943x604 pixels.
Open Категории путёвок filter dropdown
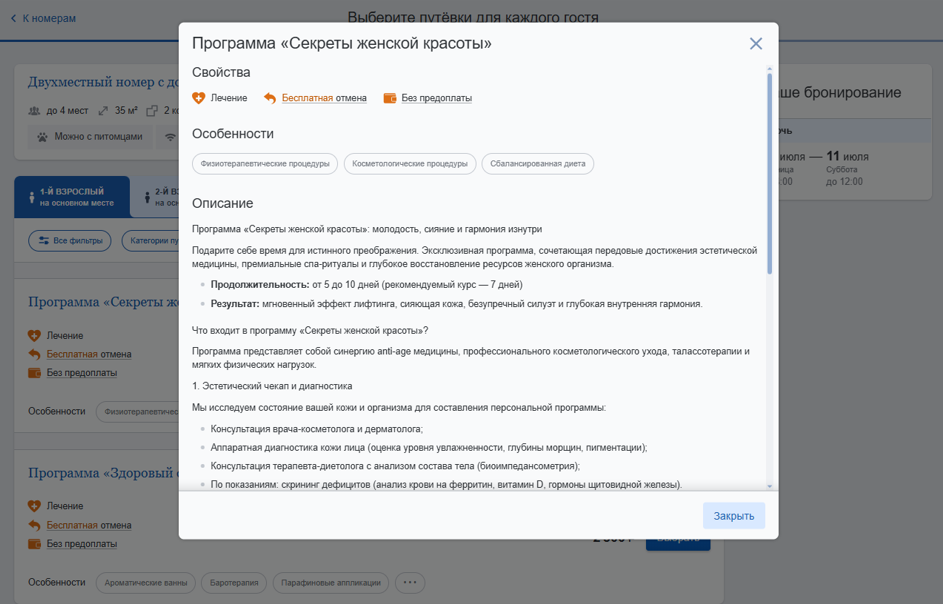tap(150, 241)
